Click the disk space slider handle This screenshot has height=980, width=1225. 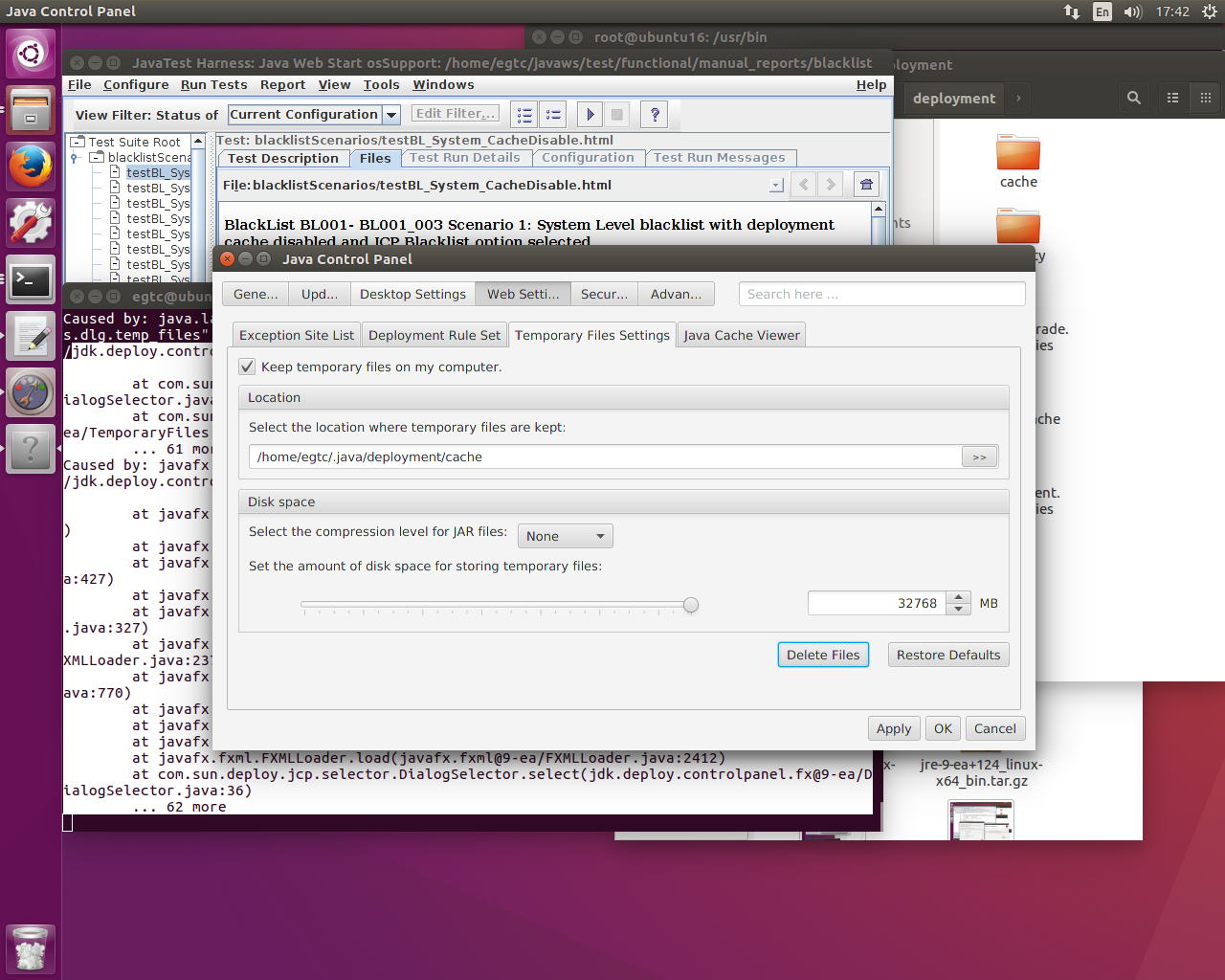[x=691, y=605]
